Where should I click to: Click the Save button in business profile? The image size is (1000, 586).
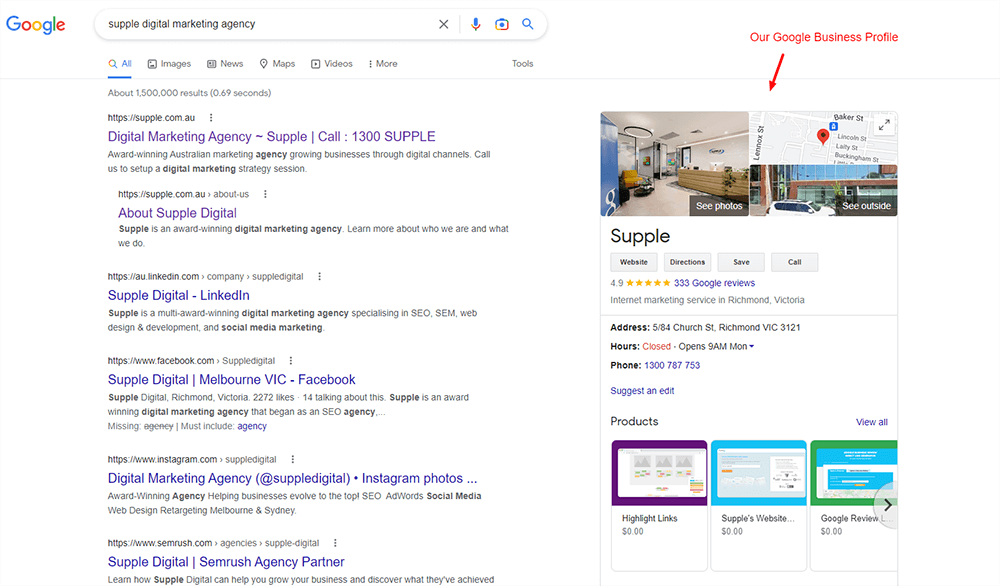(x=741, y=262)
